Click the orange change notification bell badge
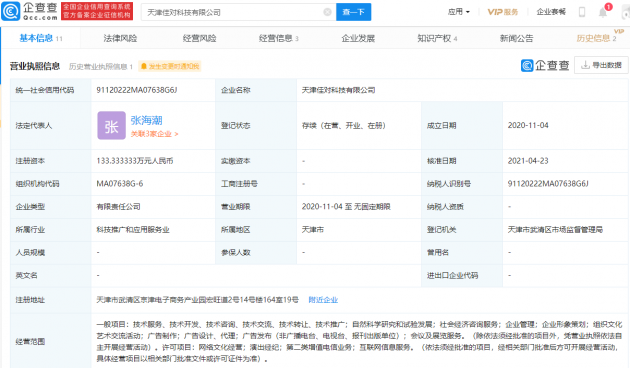The width and height of the screenshot is (630, 368). click(170, 66)
